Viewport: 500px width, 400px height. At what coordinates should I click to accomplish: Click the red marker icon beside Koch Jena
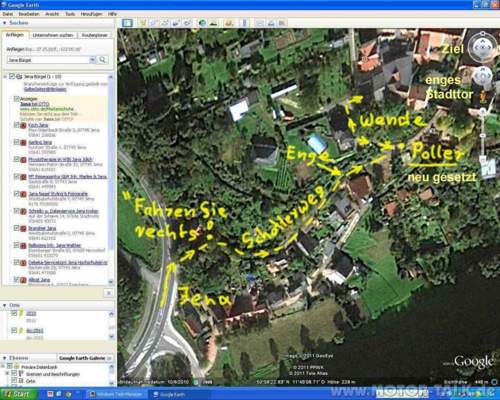[23, 125]
